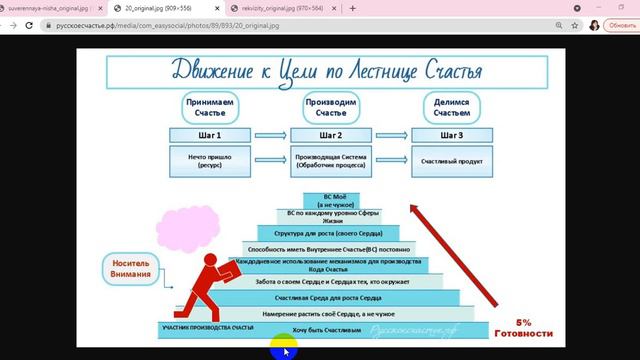
Task: Click the 'Шаг 2' box
Action: tap(331, 135)
